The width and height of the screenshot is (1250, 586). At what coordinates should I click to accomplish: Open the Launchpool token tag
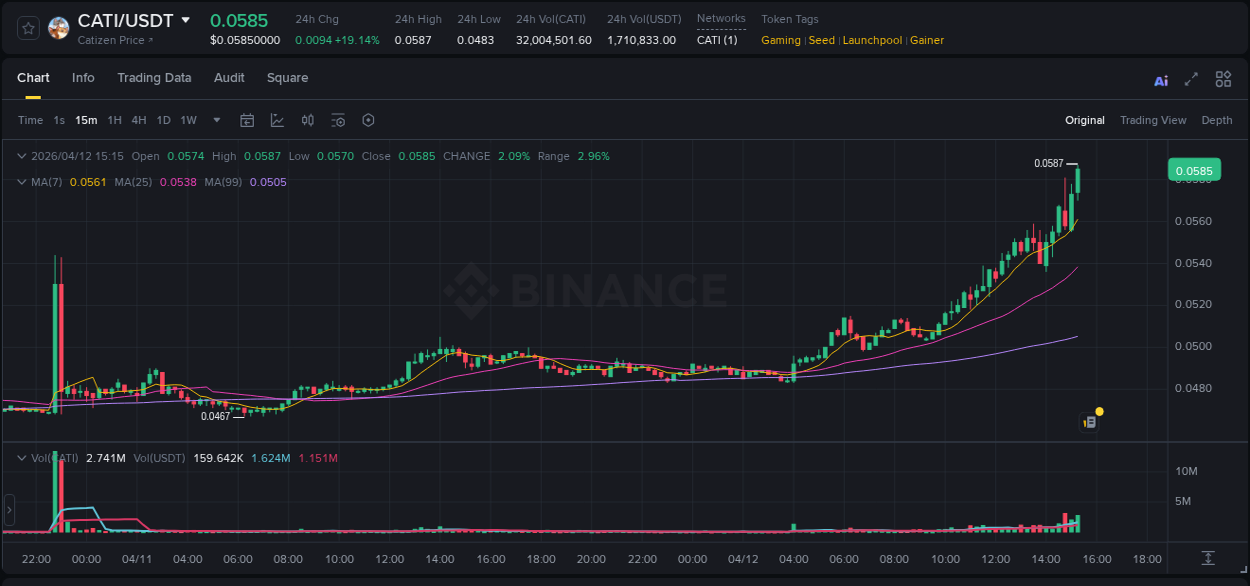(872, 40)
